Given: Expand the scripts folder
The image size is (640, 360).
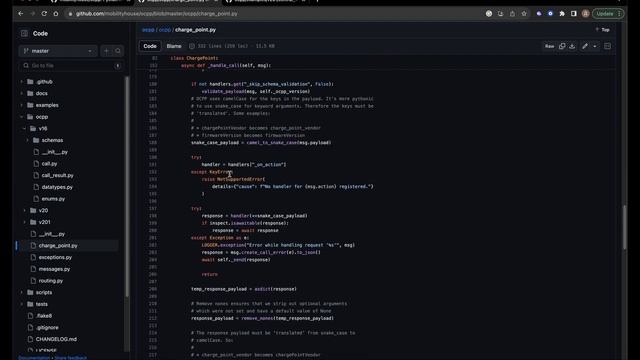Looking at the screenshot, I should [x=22, y=293].
